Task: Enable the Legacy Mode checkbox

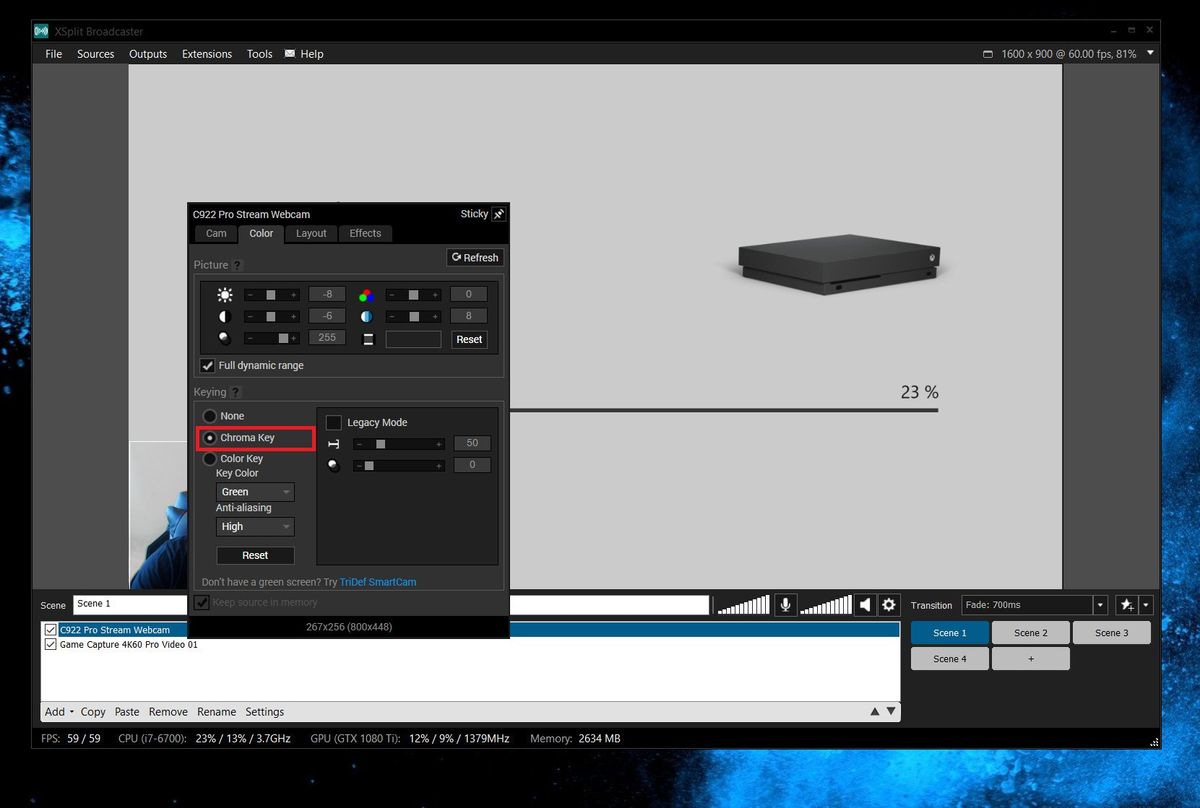Action: (333, 422)
